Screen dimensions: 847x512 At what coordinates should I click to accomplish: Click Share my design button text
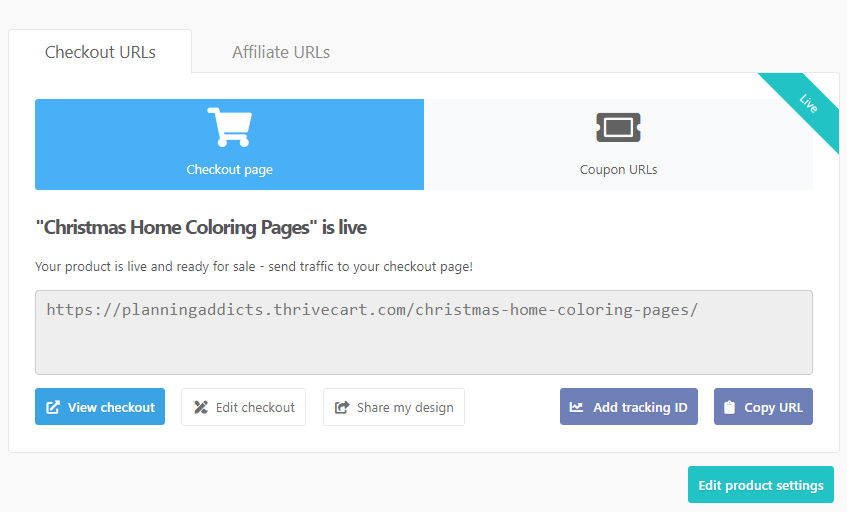coord(405,408)
